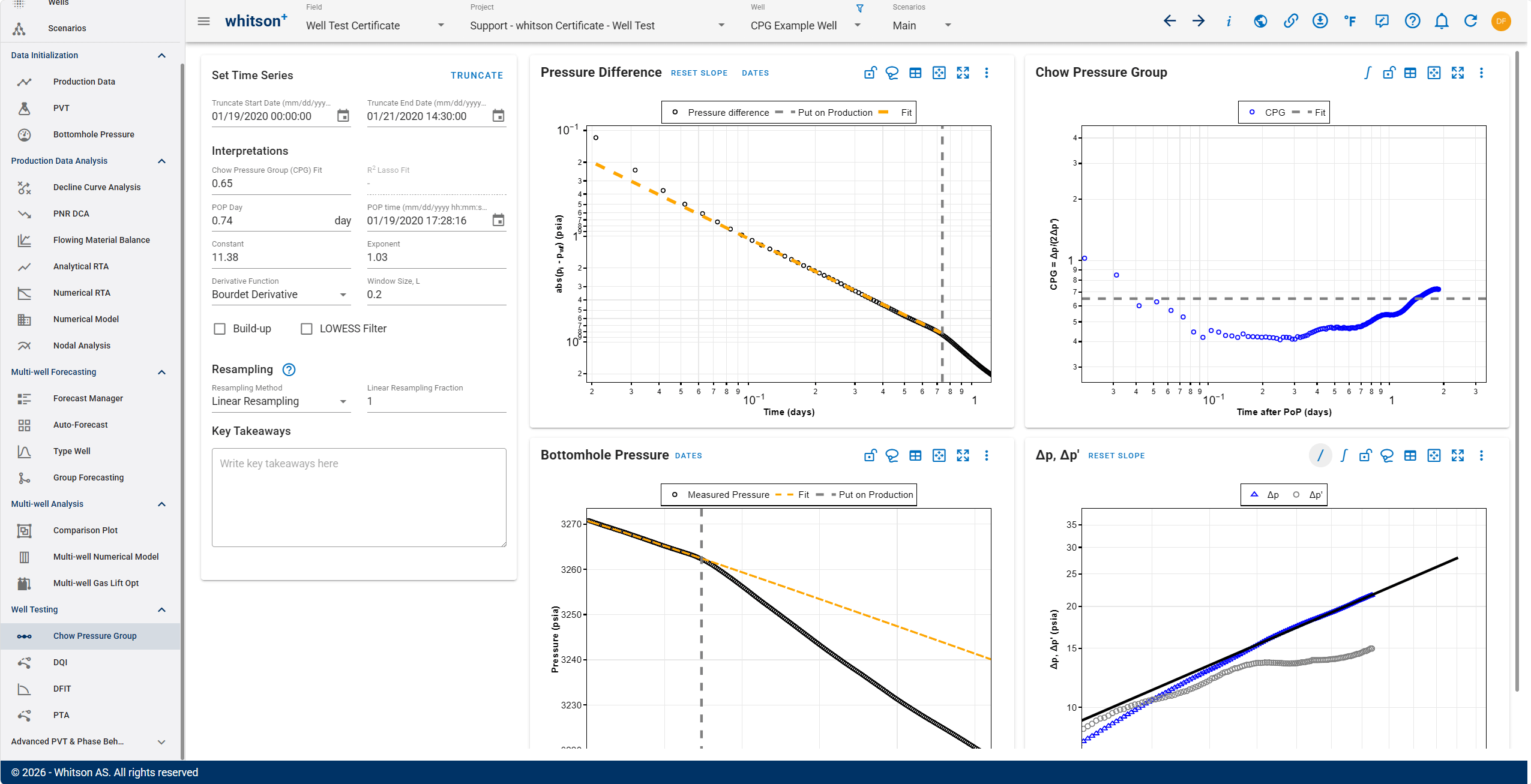Screen dimensions: 1531x784
Task: Click the temperature unit °F icon
Action: tap(1350, 21)
